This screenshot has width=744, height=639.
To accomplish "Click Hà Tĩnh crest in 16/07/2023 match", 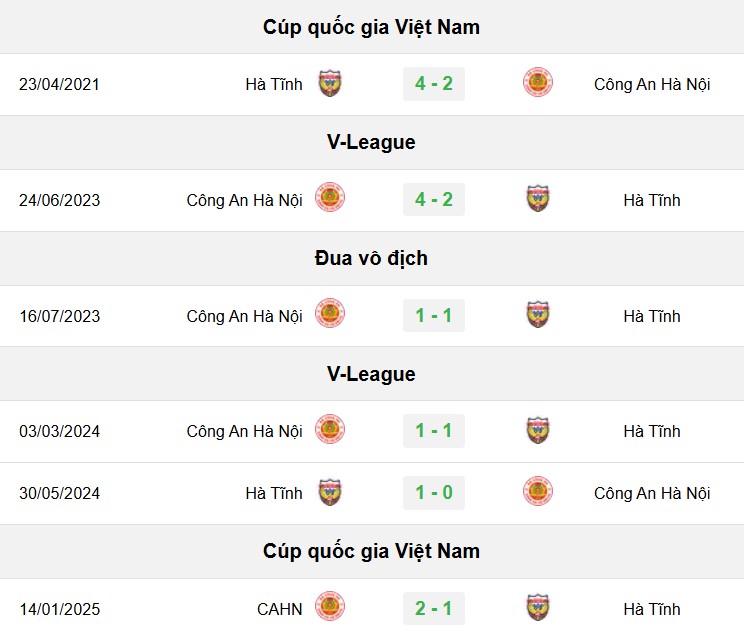I will click(x=538, y=314).
